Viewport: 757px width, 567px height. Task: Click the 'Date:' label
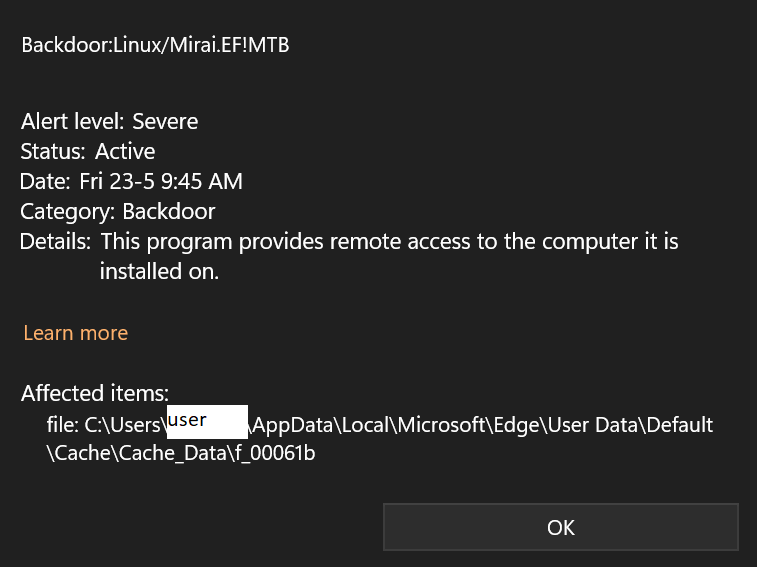[x=46, y=182]
